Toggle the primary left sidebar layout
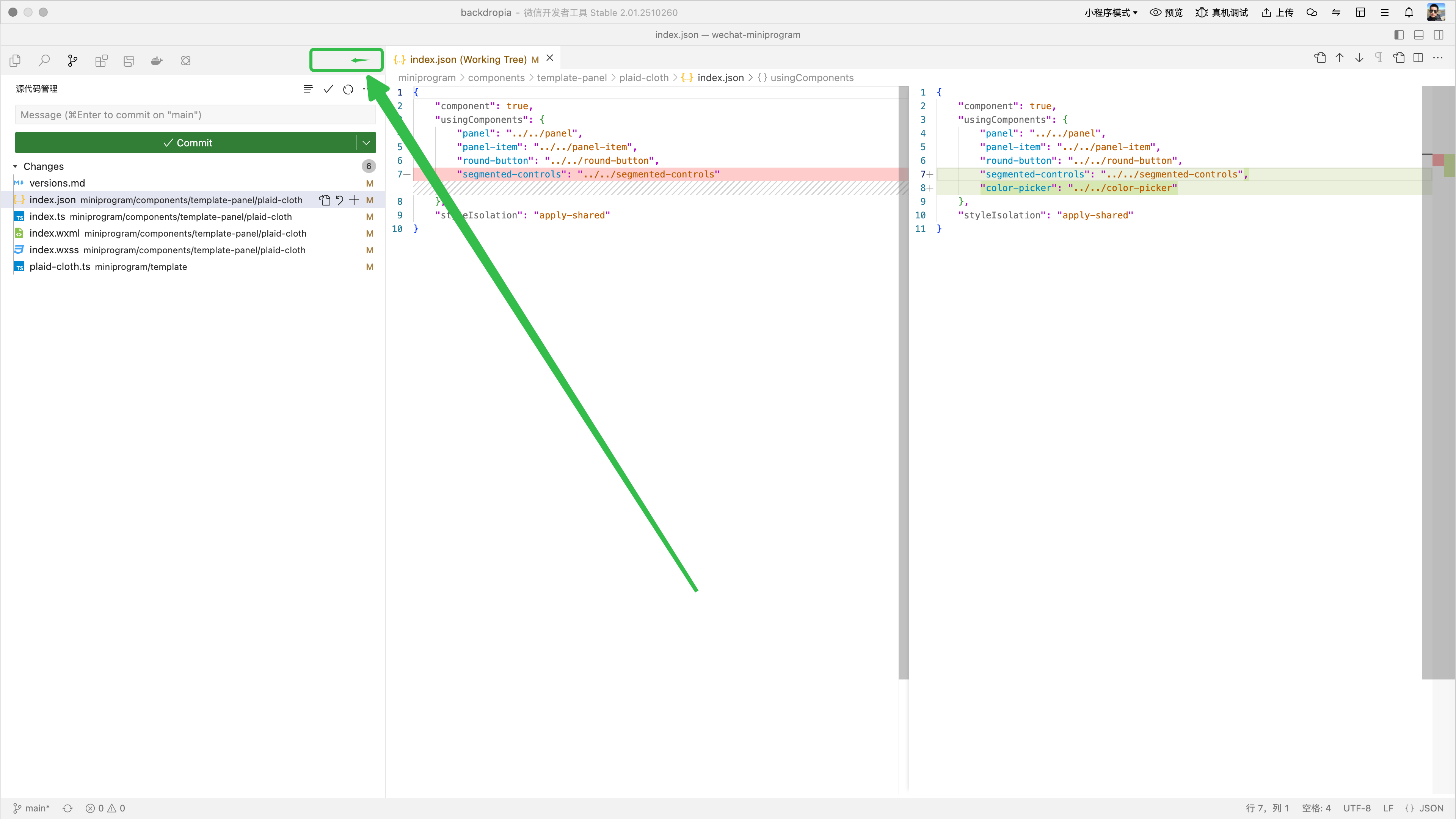Screen dimensions: 1456x819 point(1399,35)
